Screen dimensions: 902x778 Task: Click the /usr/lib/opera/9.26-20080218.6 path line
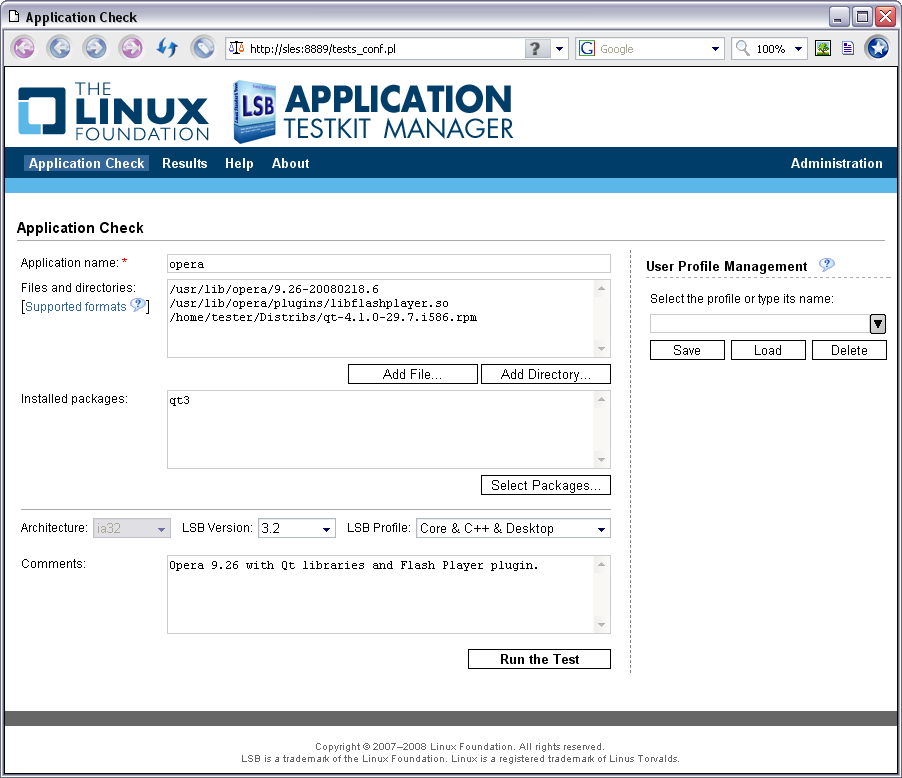274,289
